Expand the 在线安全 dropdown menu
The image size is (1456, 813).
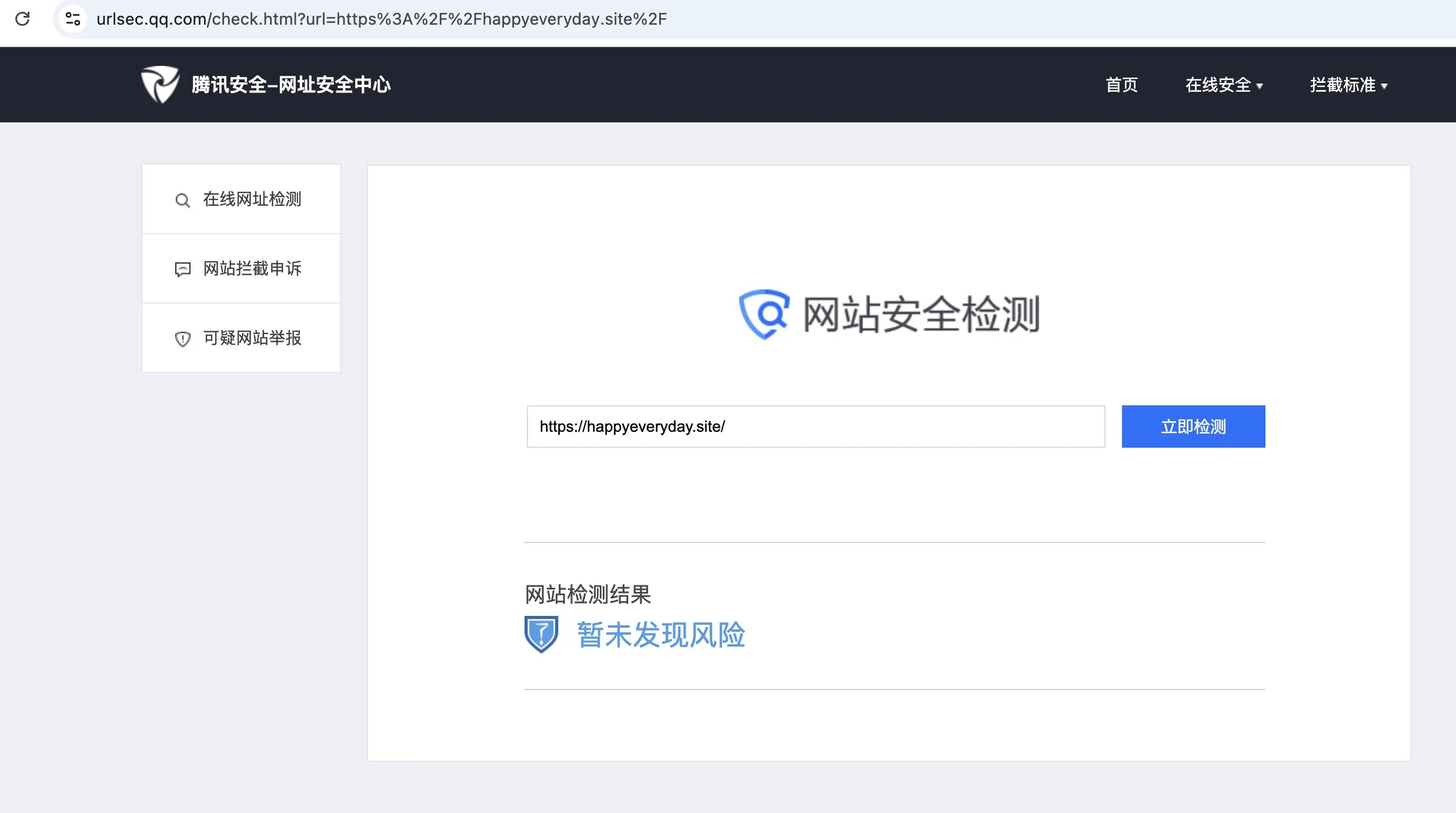click(1223, 85)
